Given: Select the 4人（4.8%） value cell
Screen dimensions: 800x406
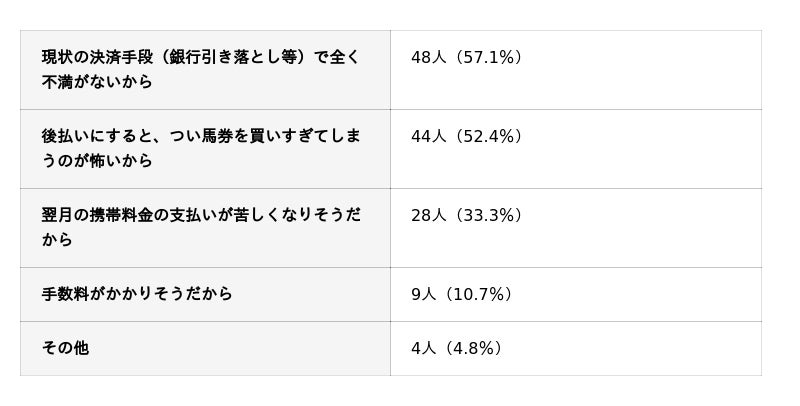Looking at the screenshot, I should 576,348.
